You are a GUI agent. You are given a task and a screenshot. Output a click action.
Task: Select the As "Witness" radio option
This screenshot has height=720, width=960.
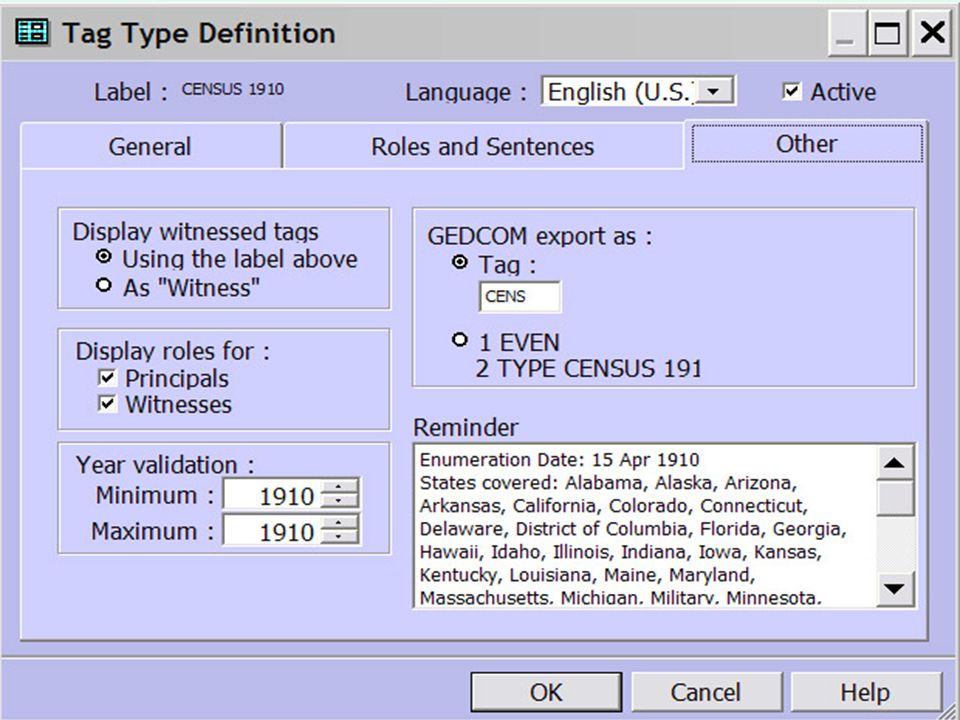pyautogui.click(x=104, y=285)
